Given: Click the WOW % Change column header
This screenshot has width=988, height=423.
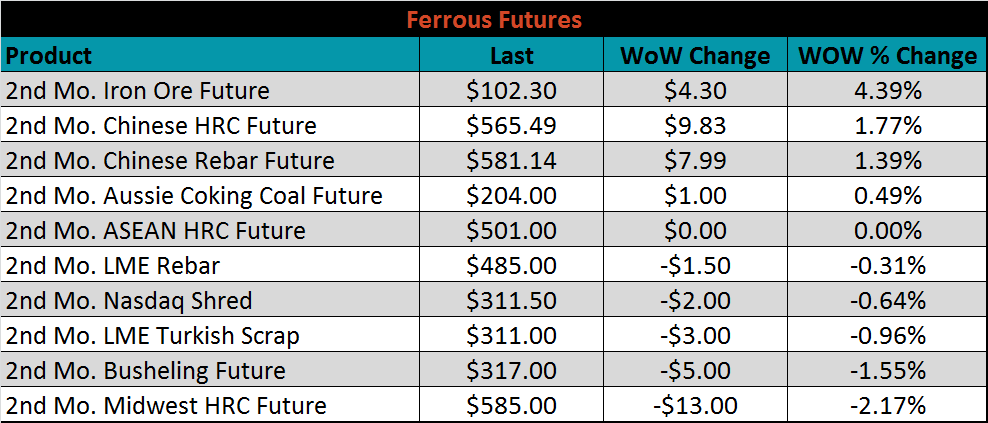Looking at the screenshot, I should [887, 55].
